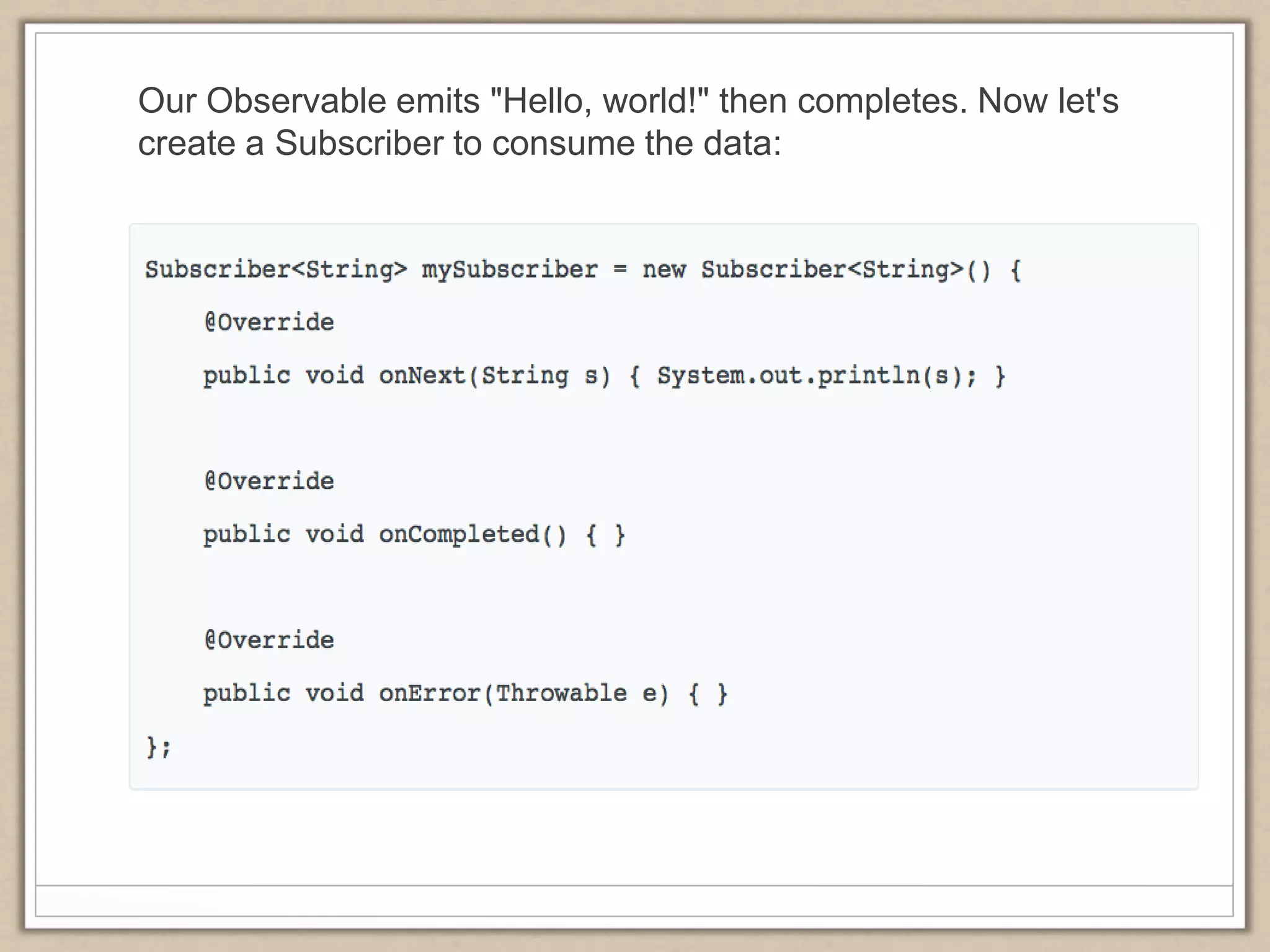Click 'mySubscriber' variable name in code

tap(509, 270)
